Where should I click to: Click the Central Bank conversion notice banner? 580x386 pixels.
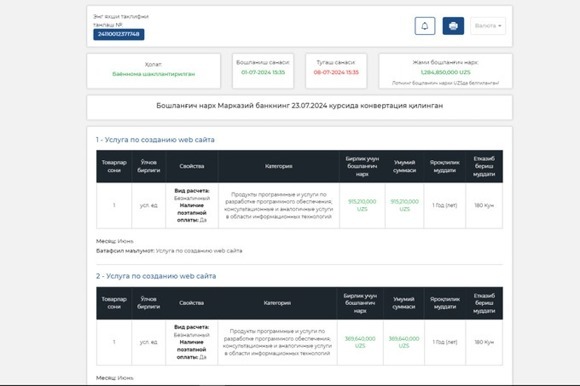click(x=300, y=107)
